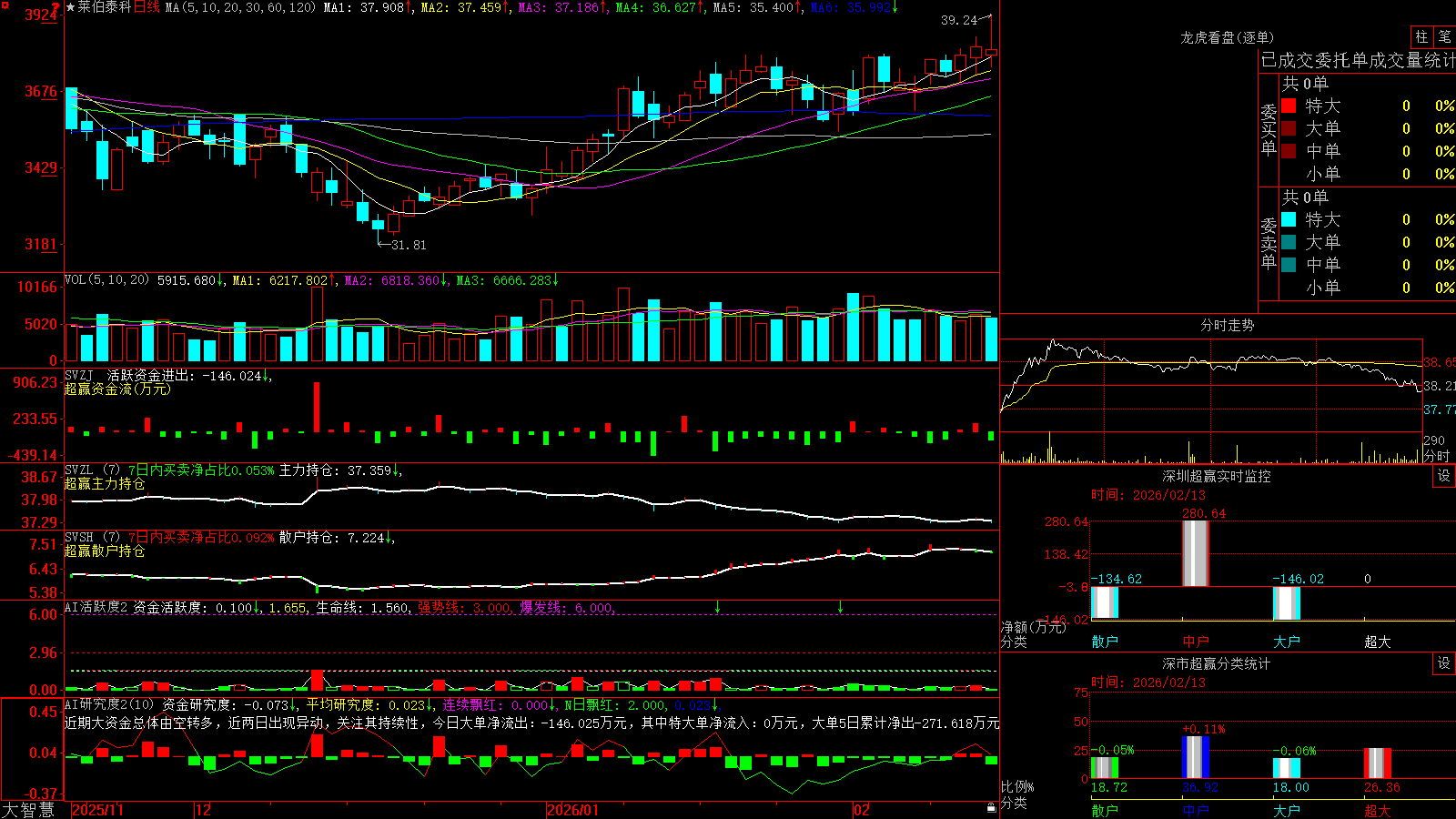
Task: Click the 超赢资金流(万元) indicator name
Action: point(117,389)
